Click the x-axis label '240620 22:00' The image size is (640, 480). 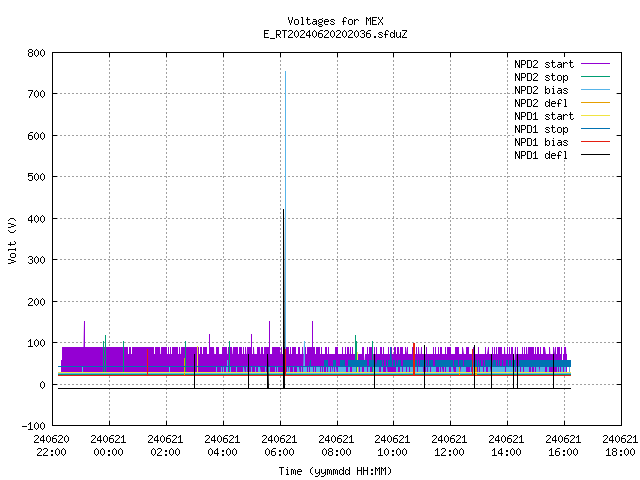[51, 446]
